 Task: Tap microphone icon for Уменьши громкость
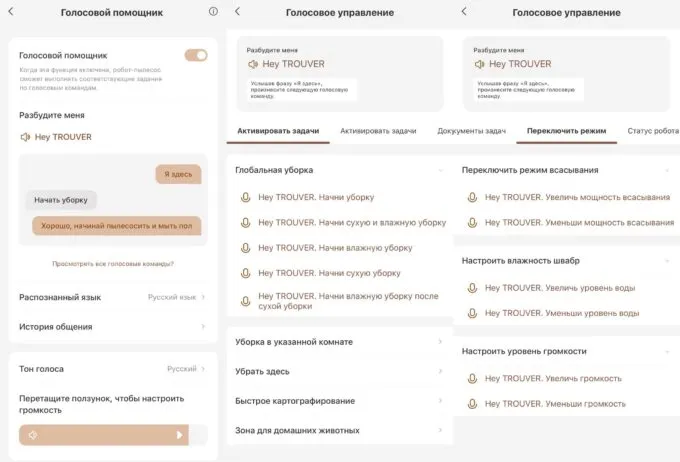(472, 403)
